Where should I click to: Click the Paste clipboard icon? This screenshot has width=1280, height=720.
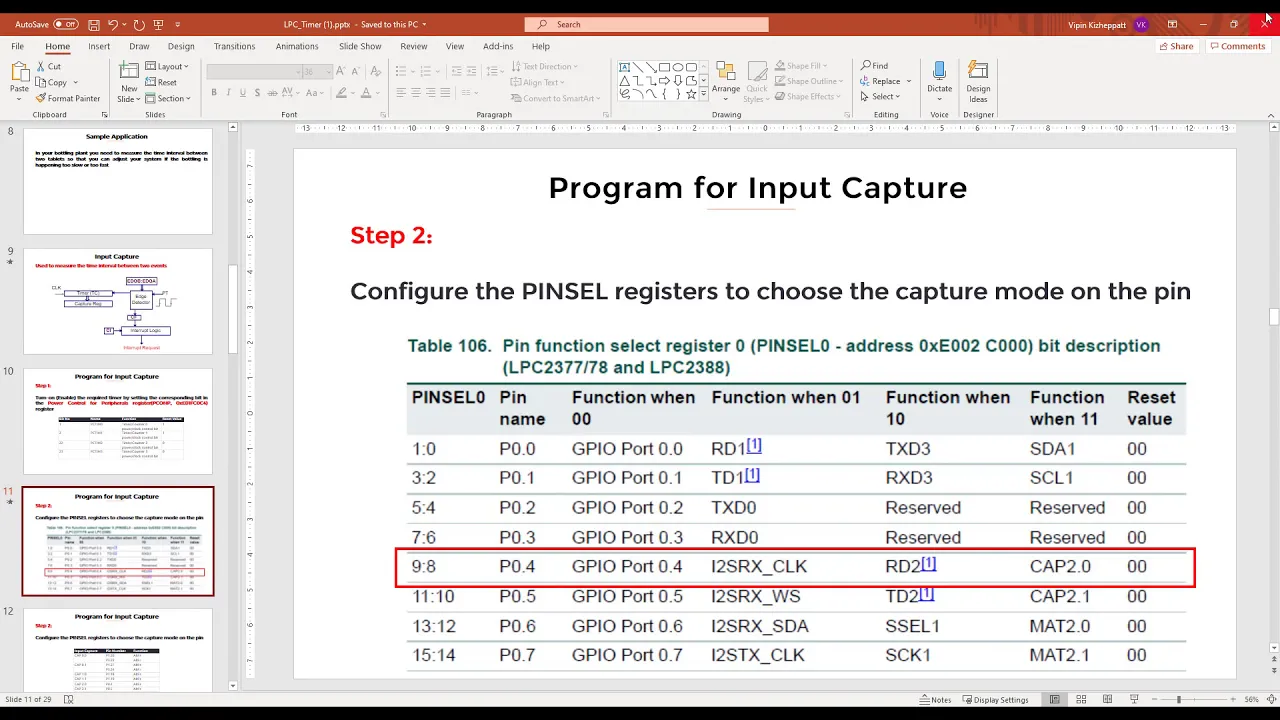tap(19, 72)
